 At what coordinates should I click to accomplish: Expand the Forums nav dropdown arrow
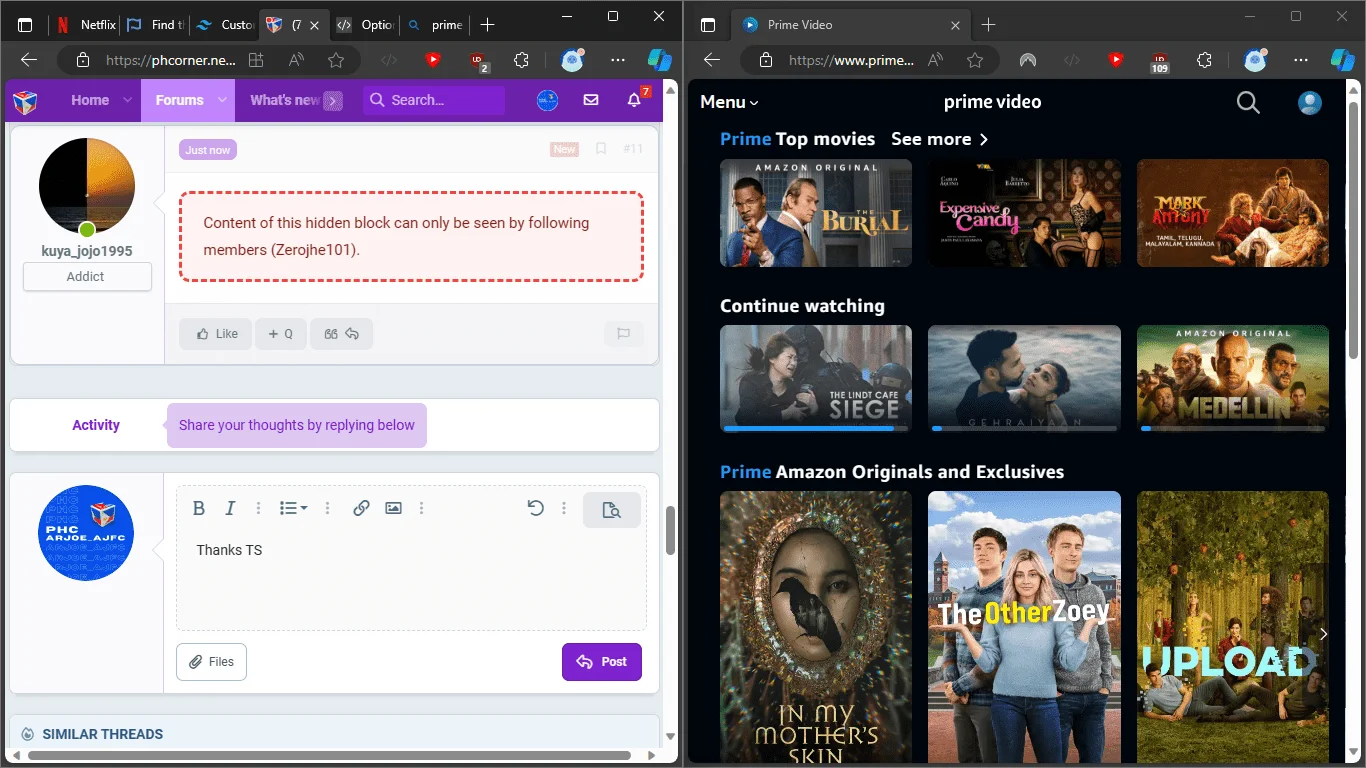pyautogui.click(x=224, y=100)
